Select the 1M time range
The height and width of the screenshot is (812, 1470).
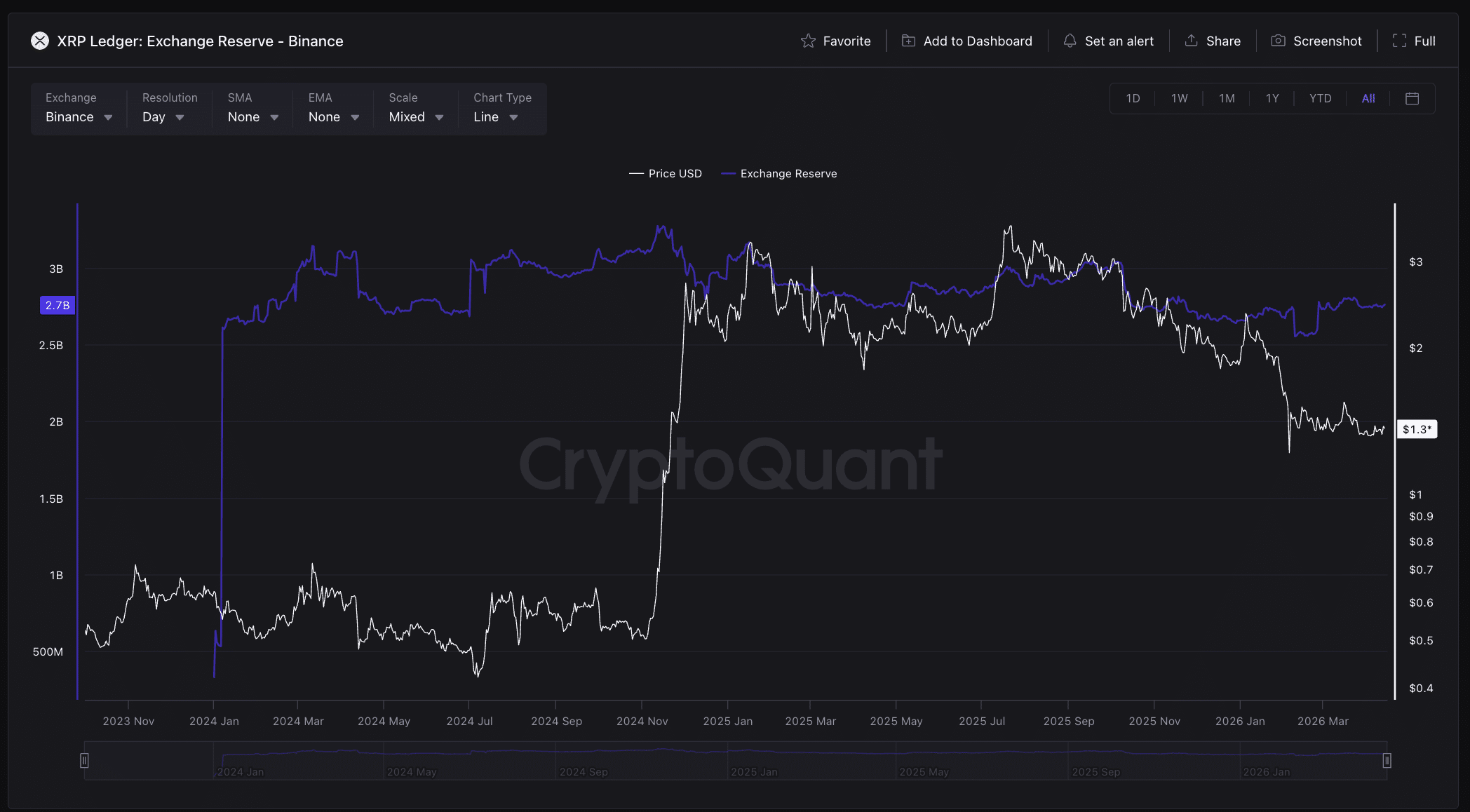point(1226,98)
